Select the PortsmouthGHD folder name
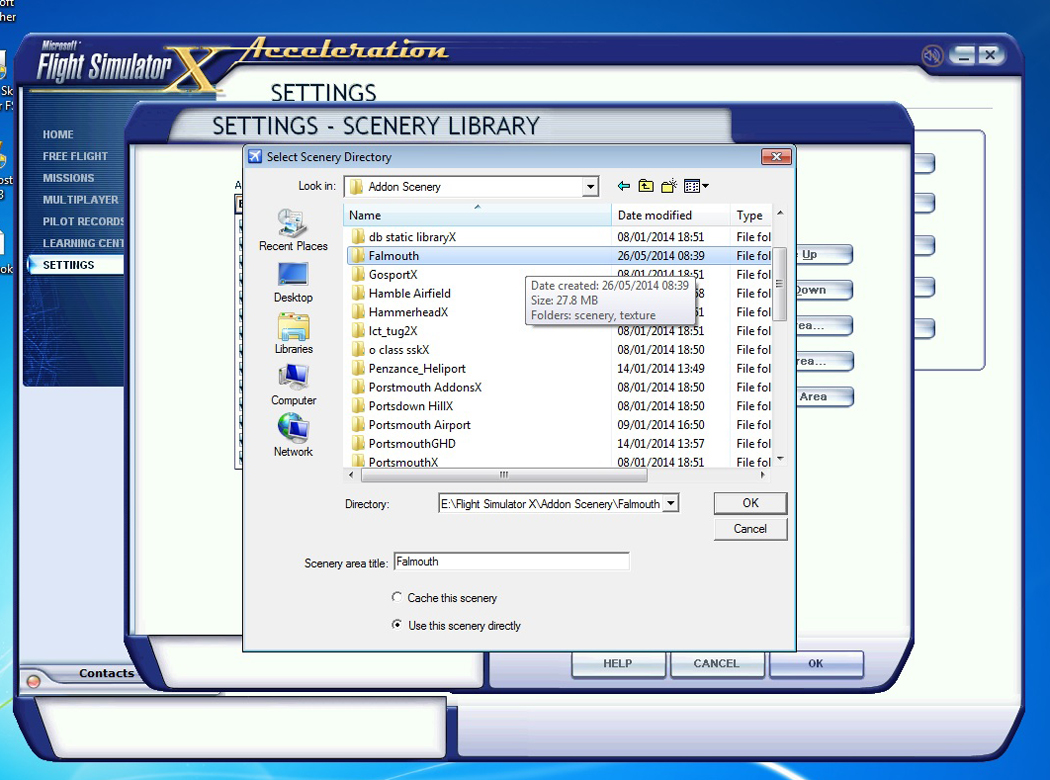The width and height of the screenshot is (1050, 780). [412, 443]
